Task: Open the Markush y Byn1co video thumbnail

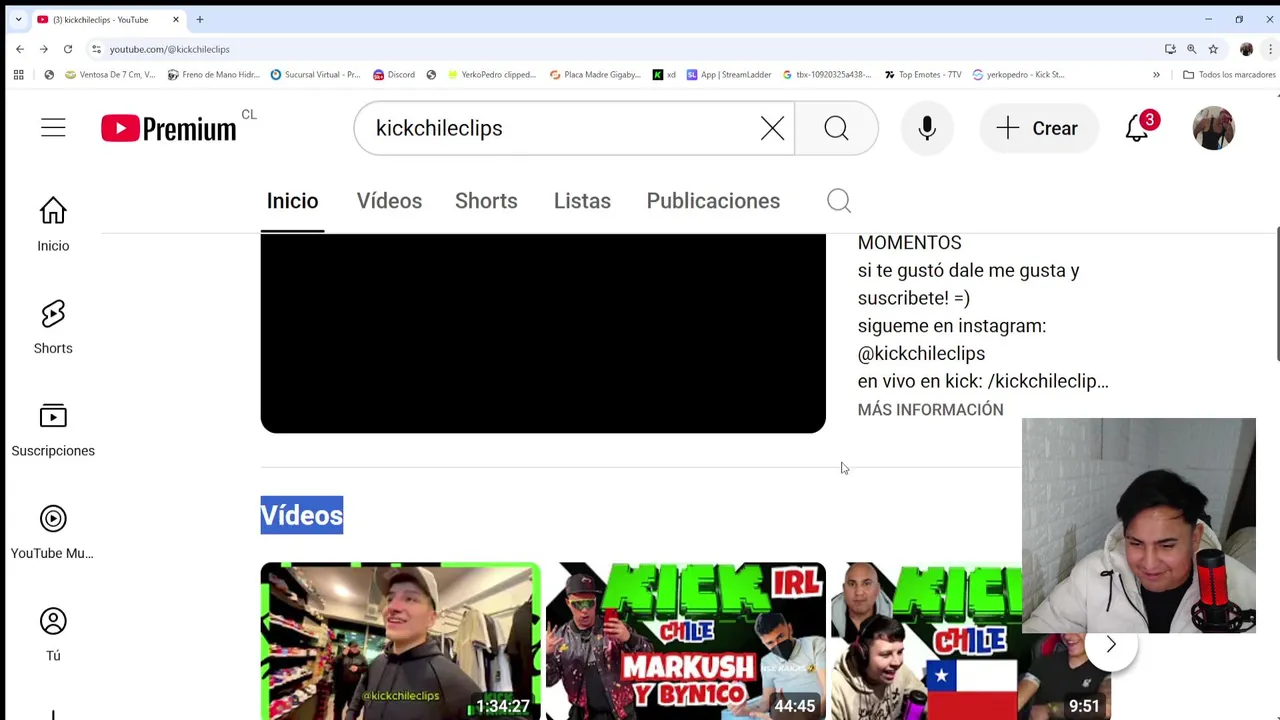Action: (x=685, y=641)
